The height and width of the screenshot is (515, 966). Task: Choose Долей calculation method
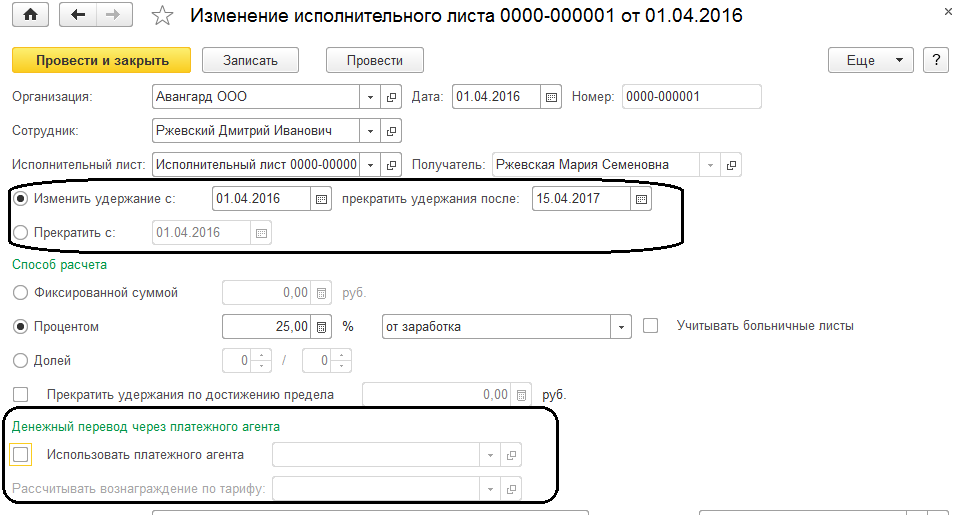point(20,360)
